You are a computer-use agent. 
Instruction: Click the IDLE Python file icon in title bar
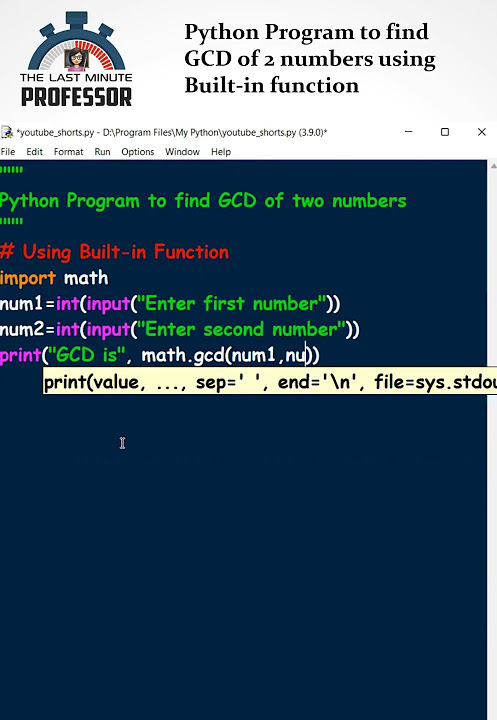pyautogui.click(x=6, y=132)
